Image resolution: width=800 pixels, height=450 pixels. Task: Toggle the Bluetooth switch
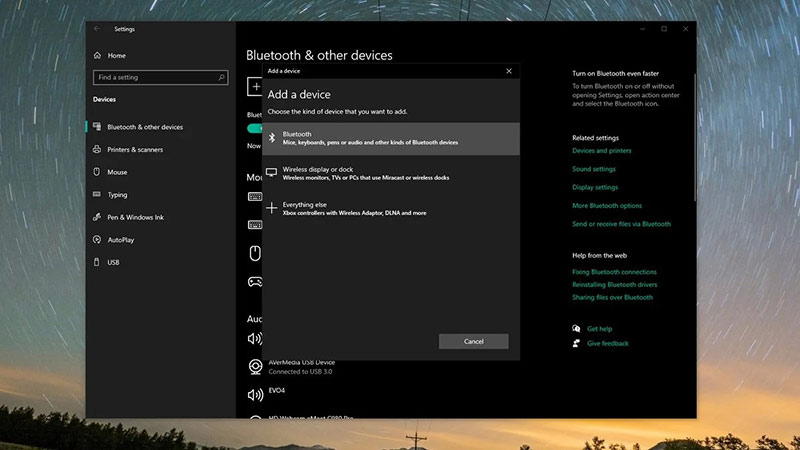[x=254, y=129]
